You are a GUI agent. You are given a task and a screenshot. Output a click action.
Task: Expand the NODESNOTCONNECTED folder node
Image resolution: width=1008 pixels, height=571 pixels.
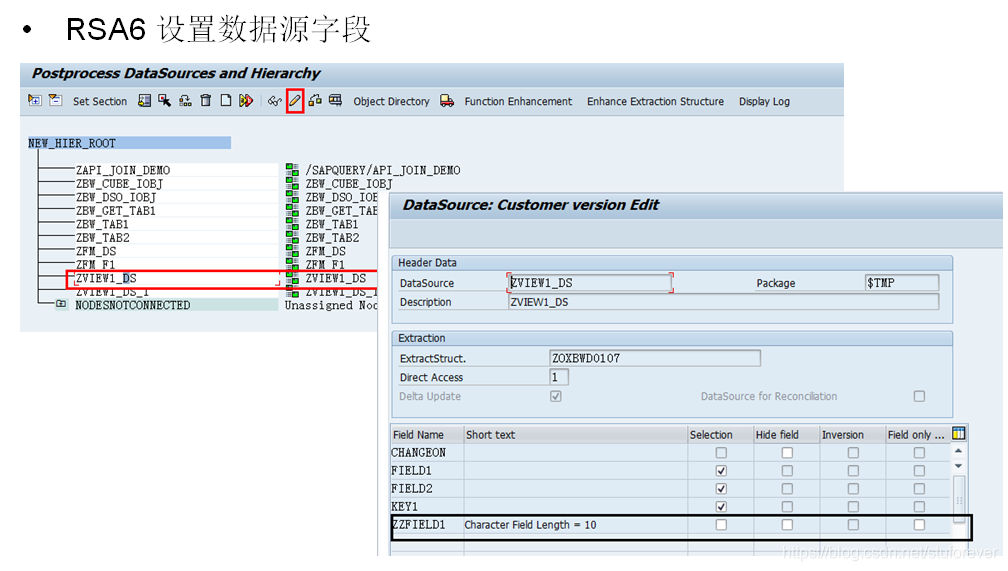[60, 304]
